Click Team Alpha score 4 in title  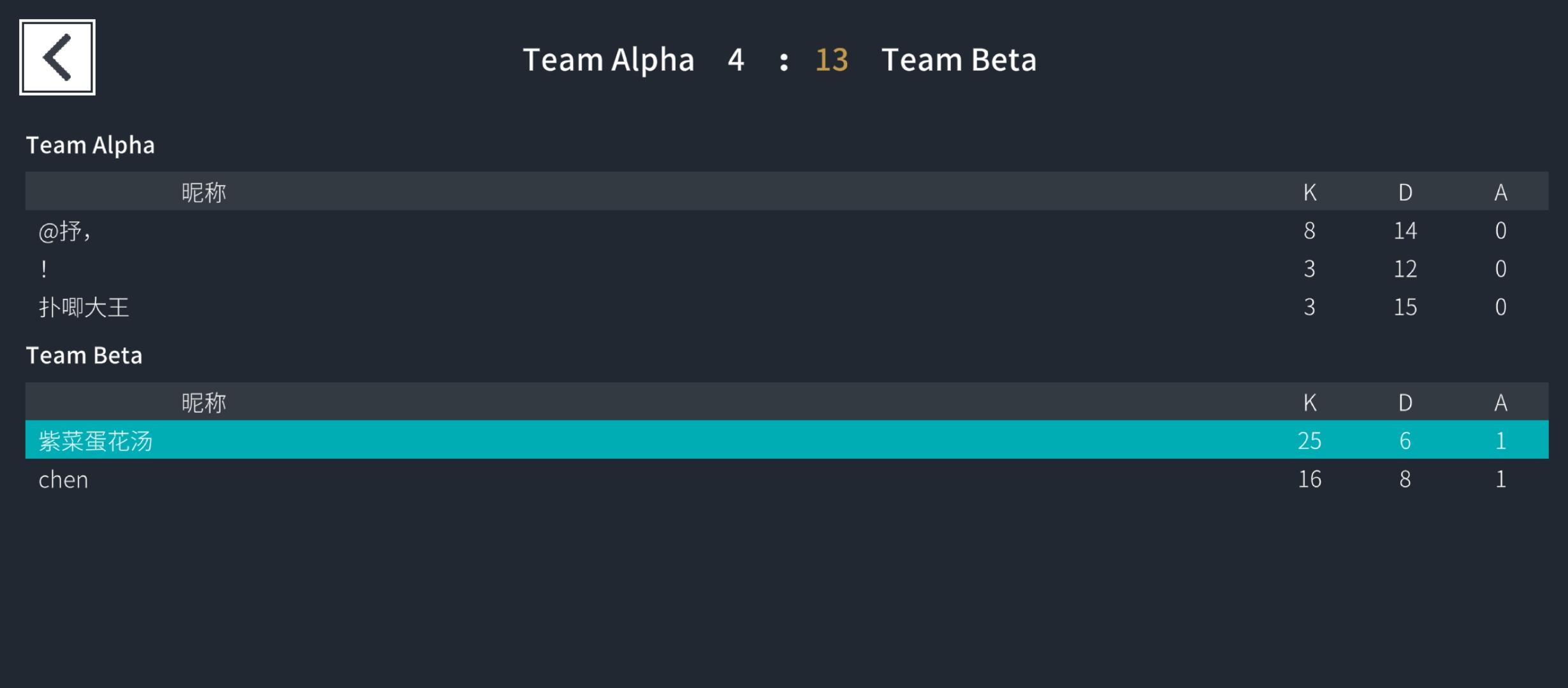[x=736, y=60]
